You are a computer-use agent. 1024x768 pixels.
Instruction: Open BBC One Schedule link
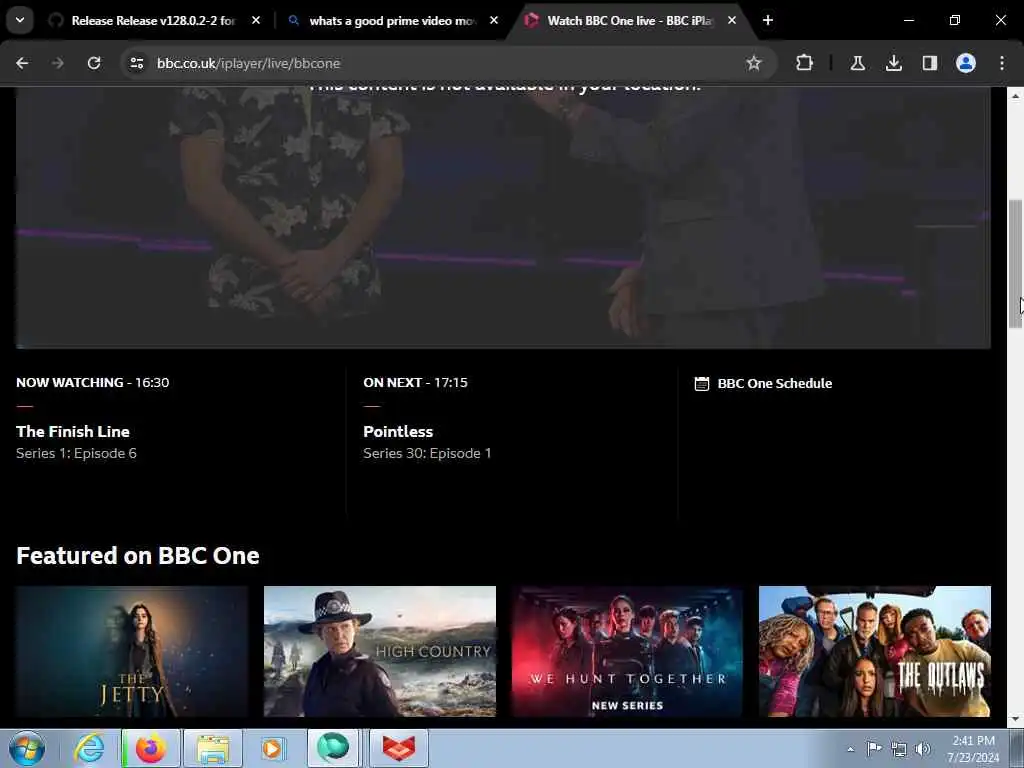[775, 383]
